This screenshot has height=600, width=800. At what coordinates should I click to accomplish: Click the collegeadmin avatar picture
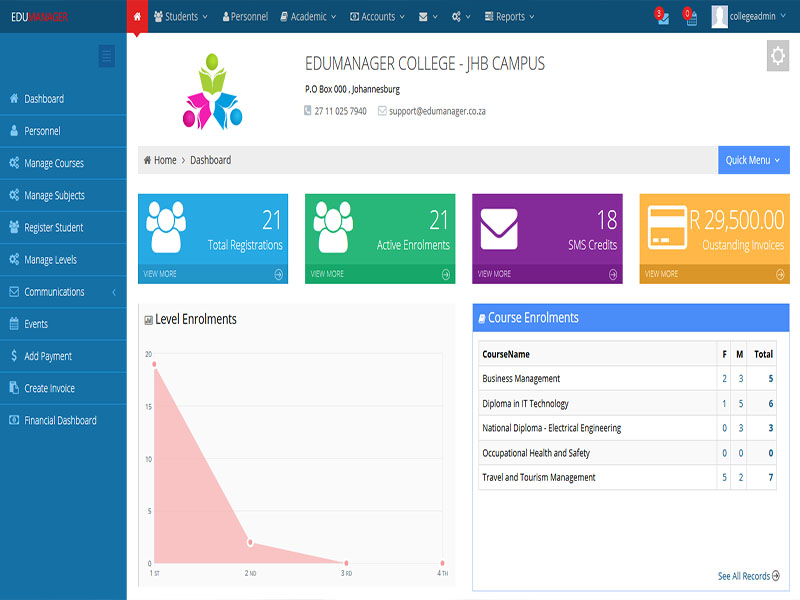click(x=719, y=17)
